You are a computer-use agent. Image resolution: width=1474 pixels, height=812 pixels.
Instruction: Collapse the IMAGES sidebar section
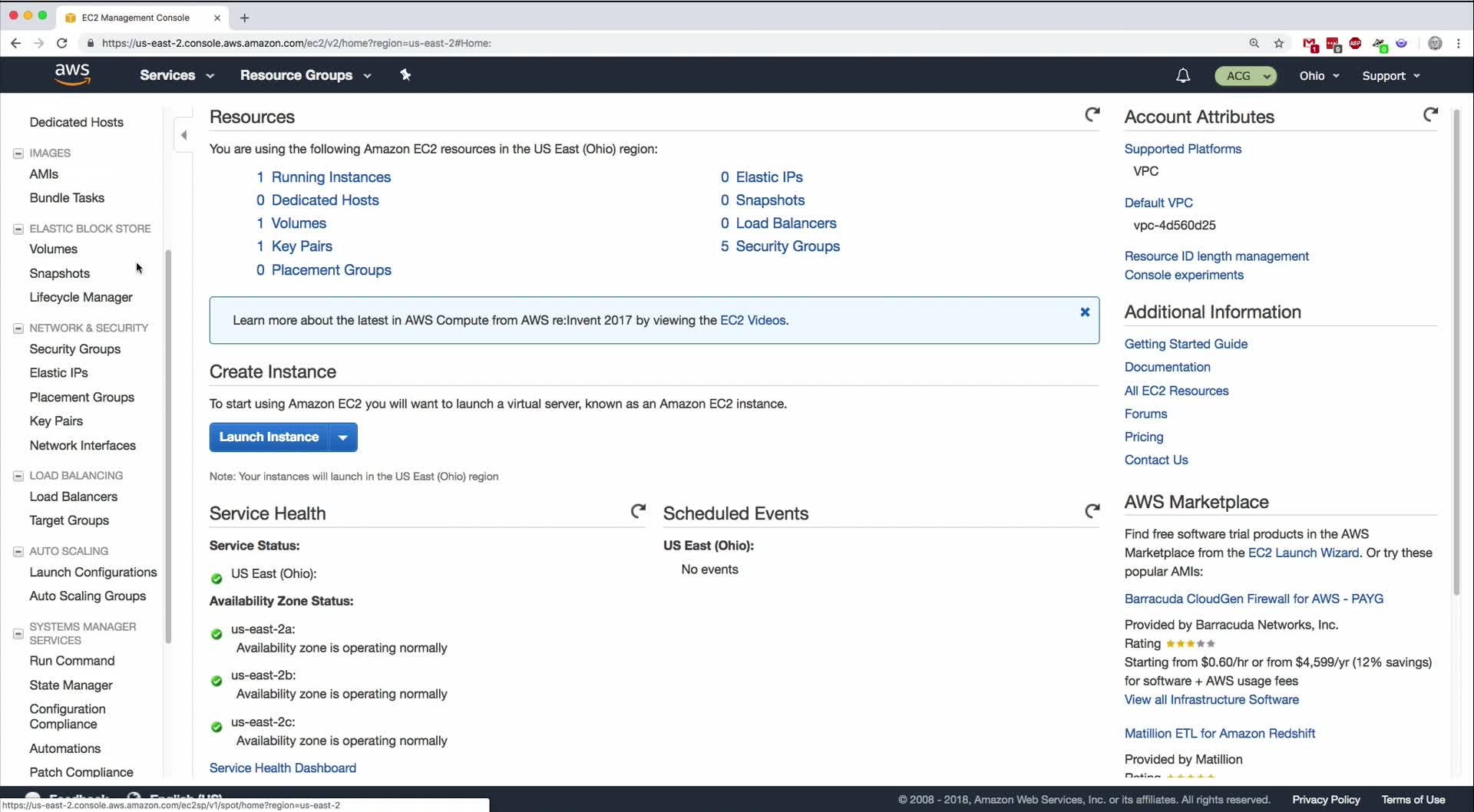coord(18,153)
